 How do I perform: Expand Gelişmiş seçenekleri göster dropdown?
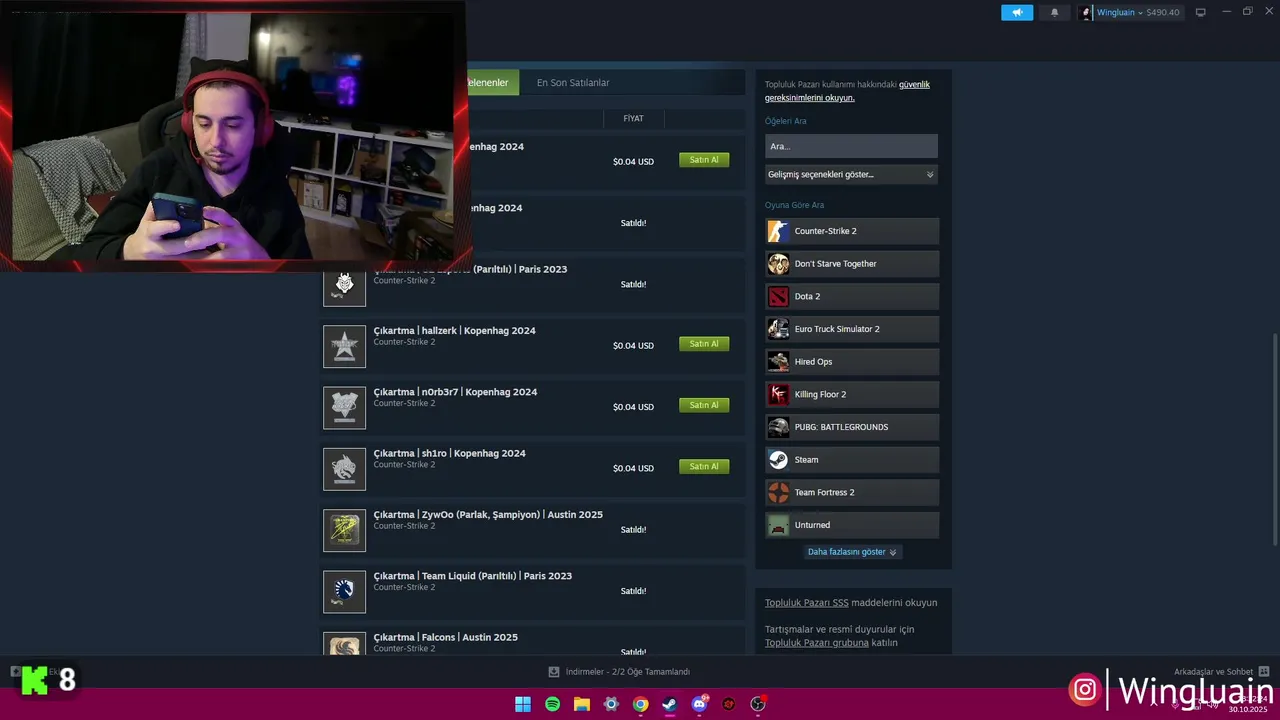tap(852, 174)
